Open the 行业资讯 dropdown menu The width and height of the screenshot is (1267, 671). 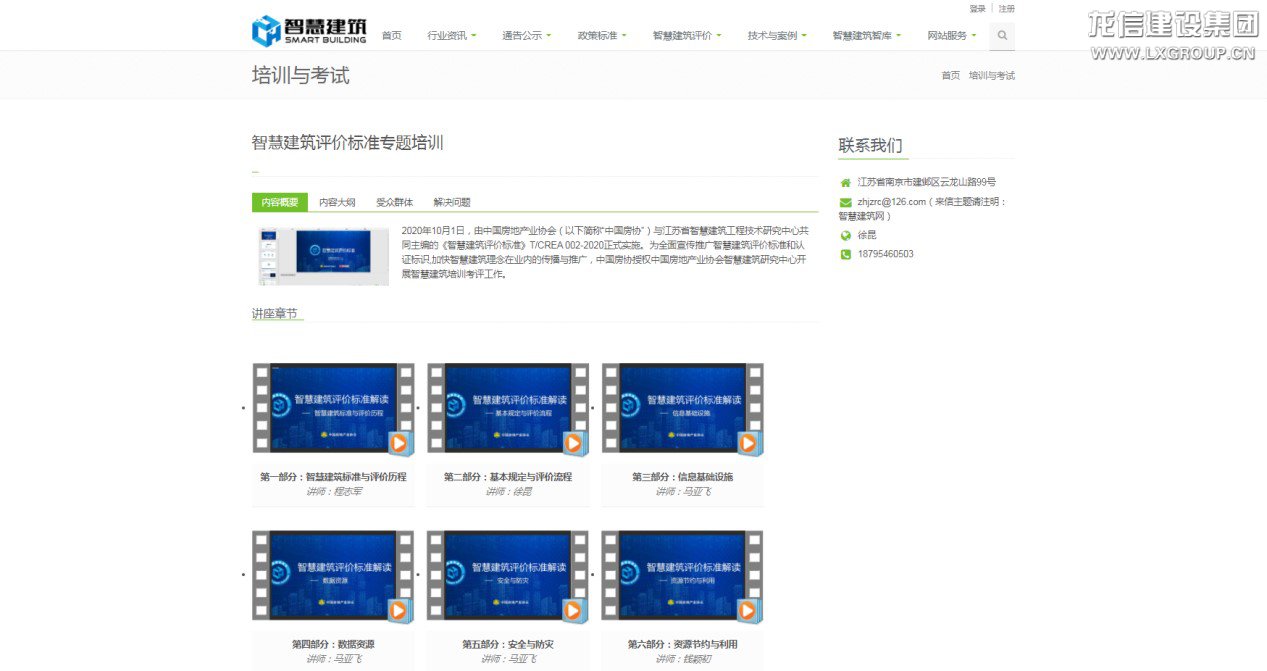coord(448,34)
